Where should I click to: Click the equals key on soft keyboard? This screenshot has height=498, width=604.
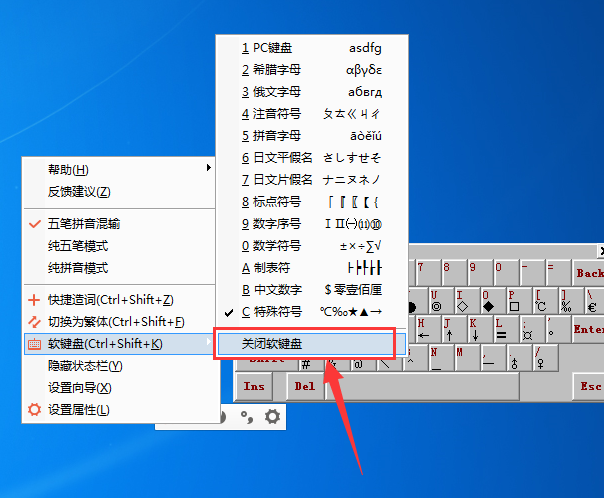tap(558, 273)
